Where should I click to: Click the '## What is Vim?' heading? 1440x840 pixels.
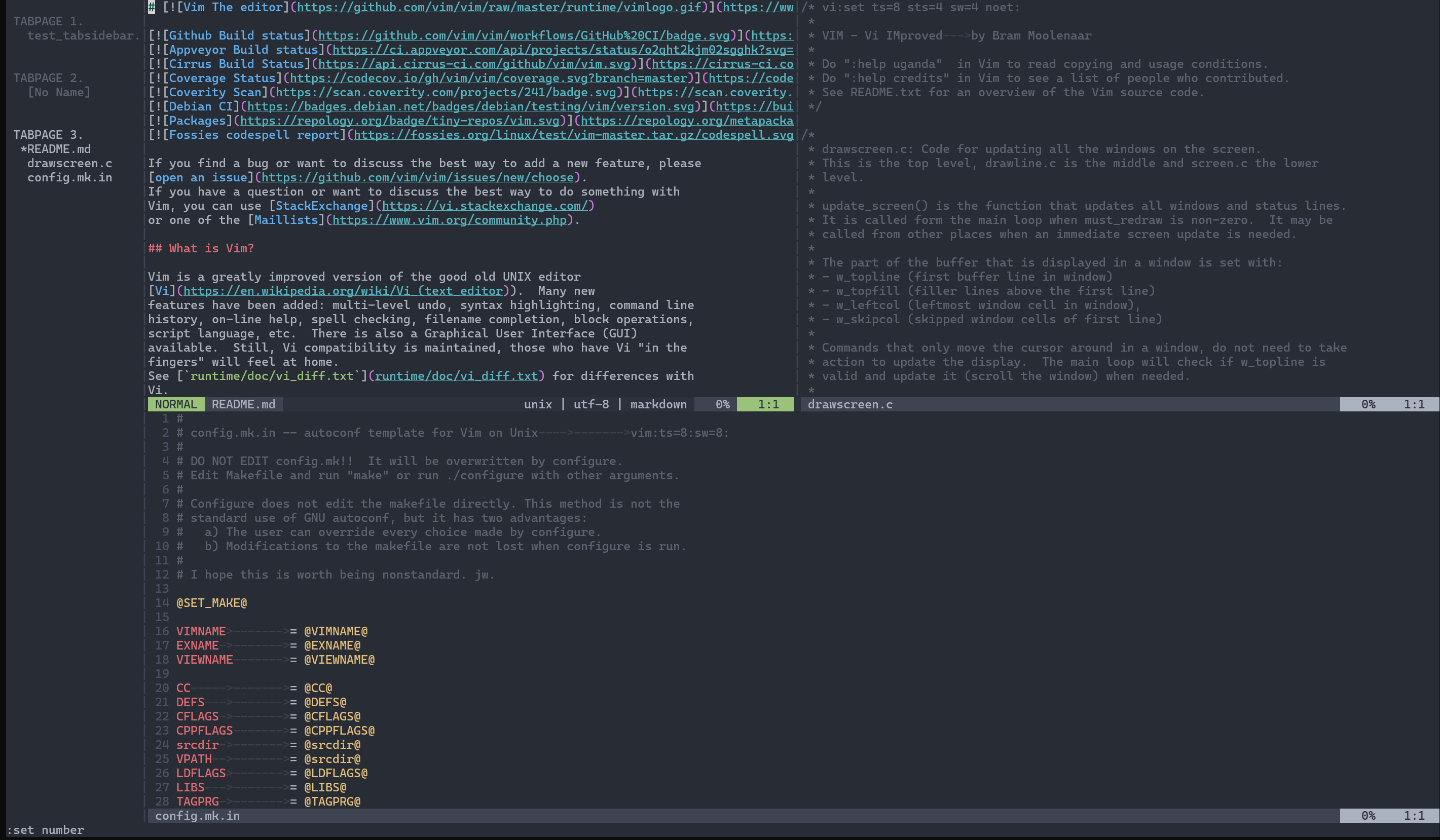(x=201, y=248)
